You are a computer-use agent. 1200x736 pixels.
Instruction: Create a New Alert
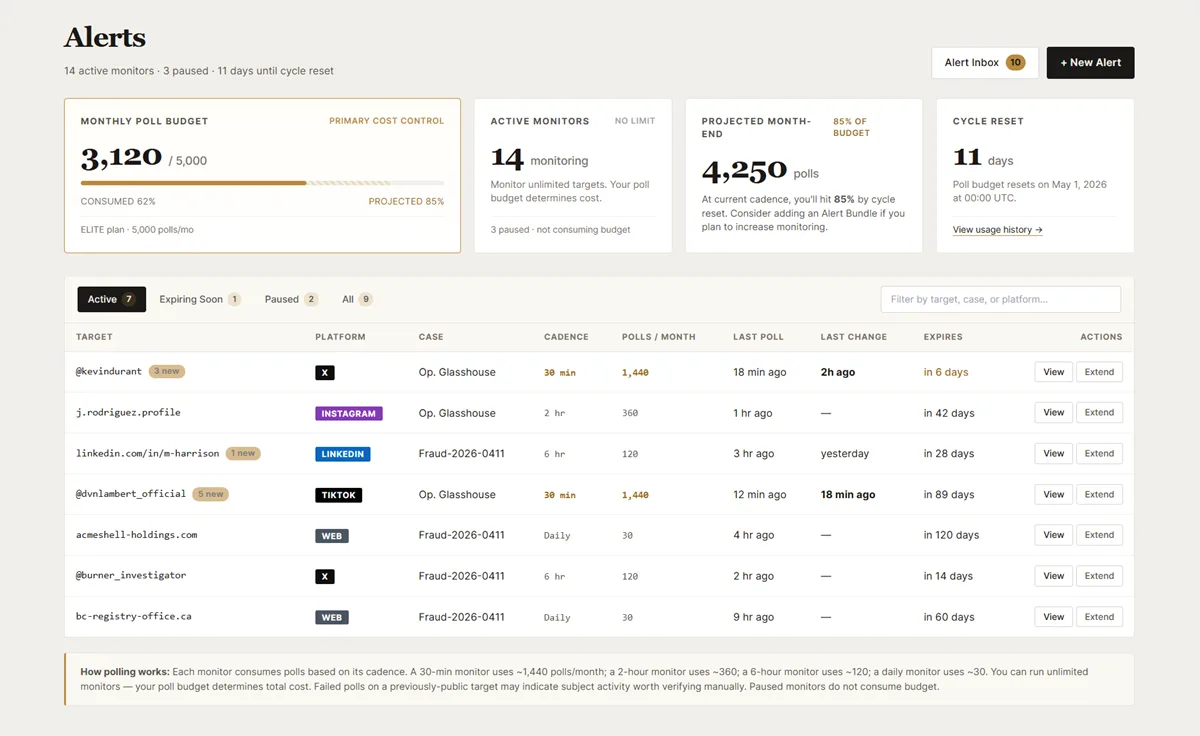[1090, 62]
